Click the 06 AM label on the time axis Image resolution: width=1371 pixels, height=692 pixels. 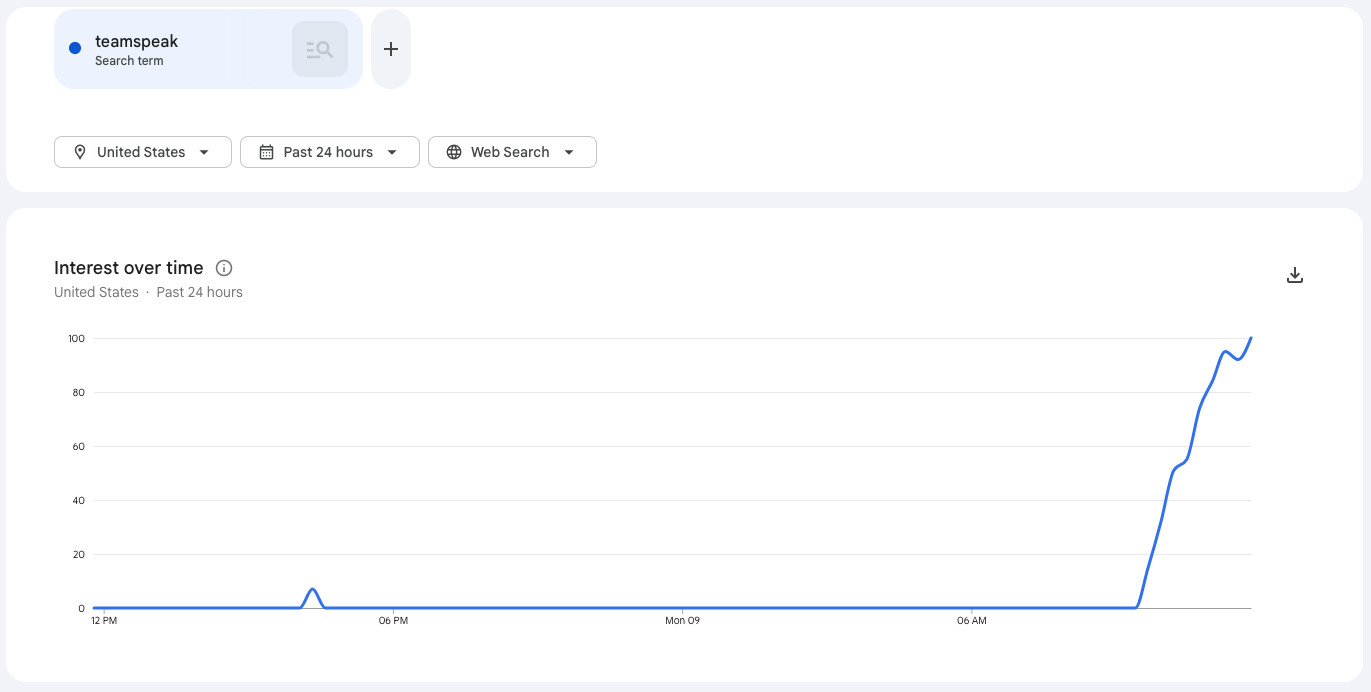971,621
